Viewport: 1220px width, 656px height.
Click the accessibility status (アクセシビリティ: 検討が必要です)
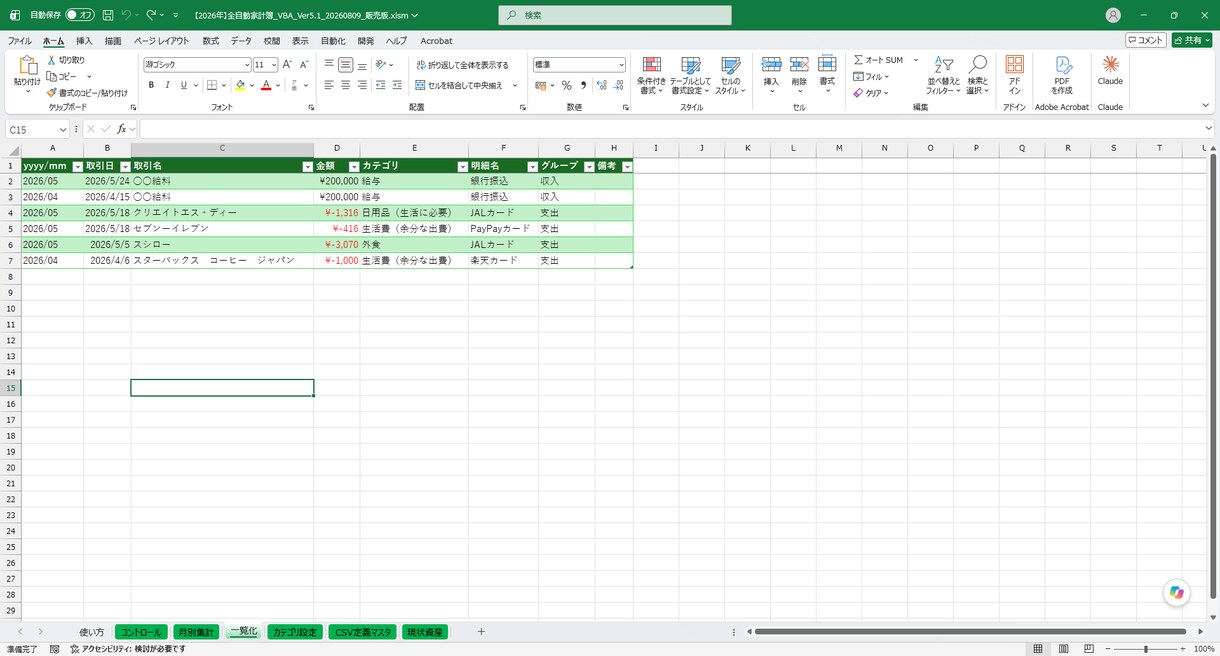pos(127,649)
